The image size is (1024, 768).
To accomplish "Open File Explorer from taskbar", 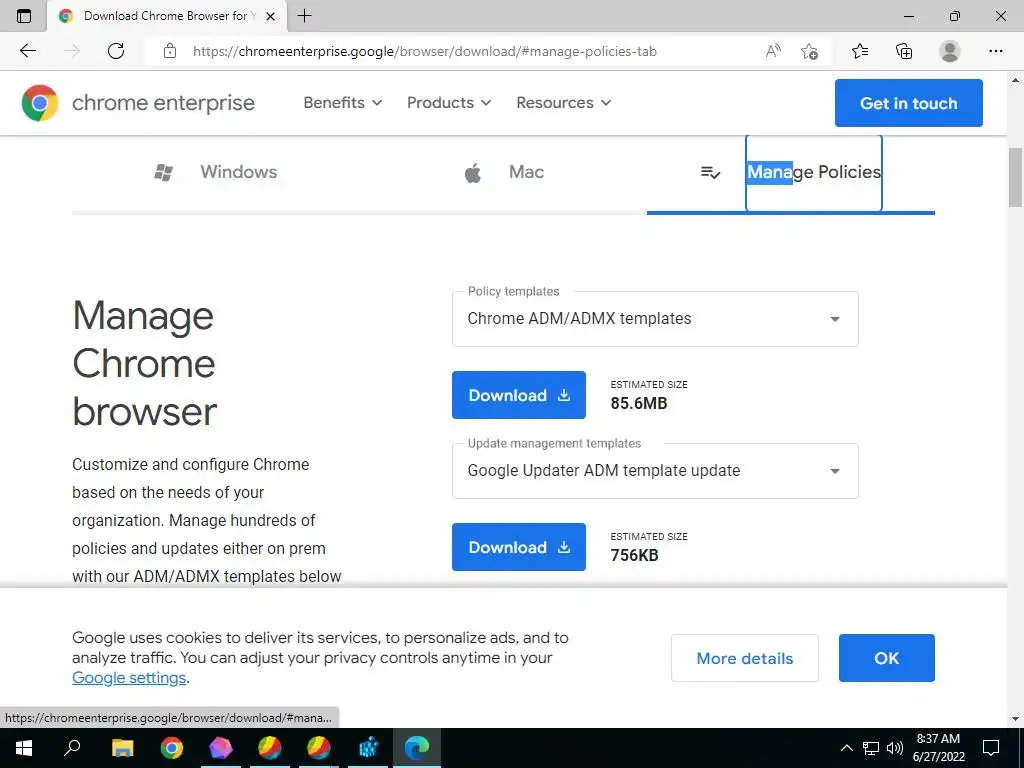I will coord(122,748).
